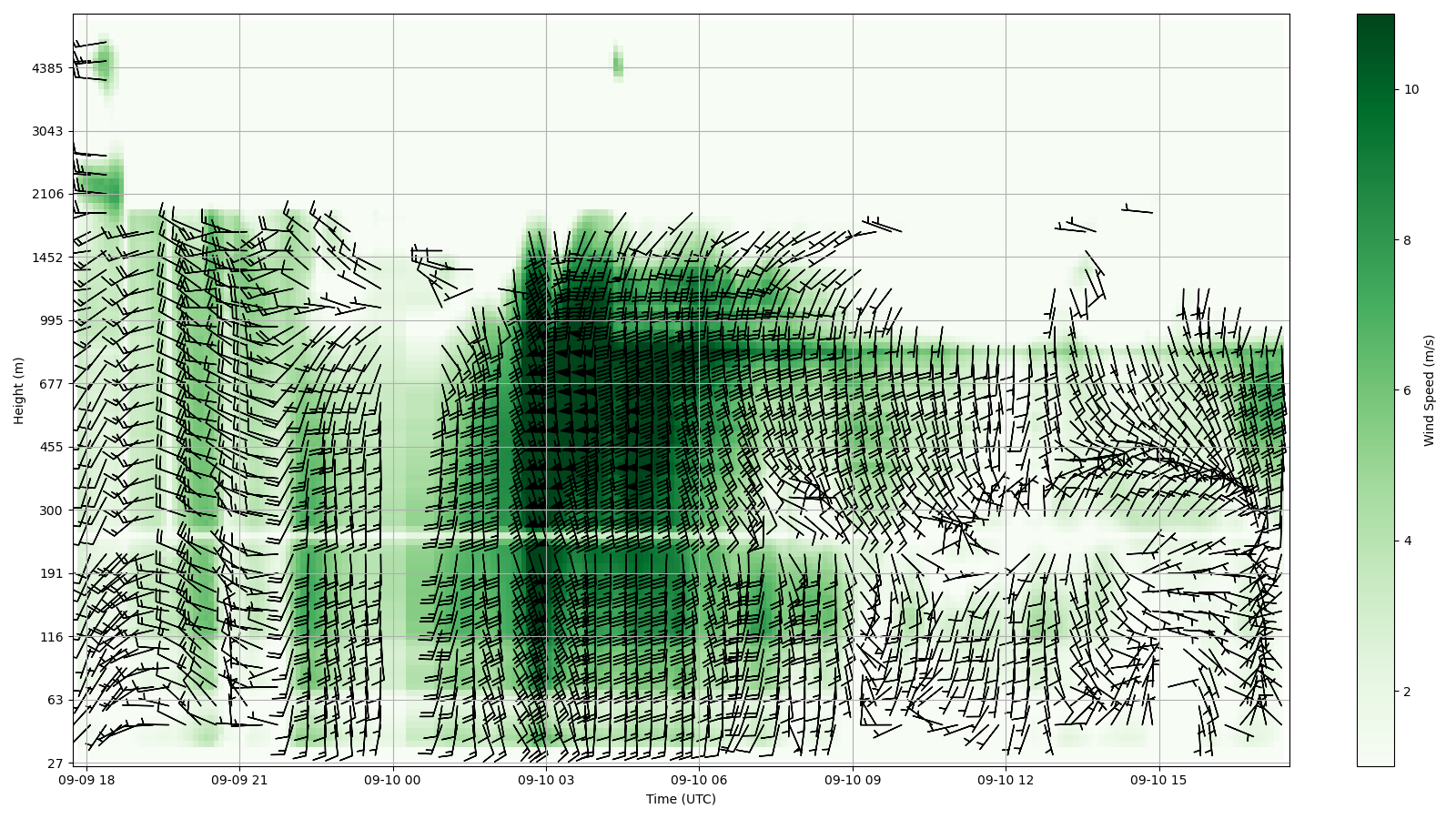Click the 09-10 00 time tick label

392,780
